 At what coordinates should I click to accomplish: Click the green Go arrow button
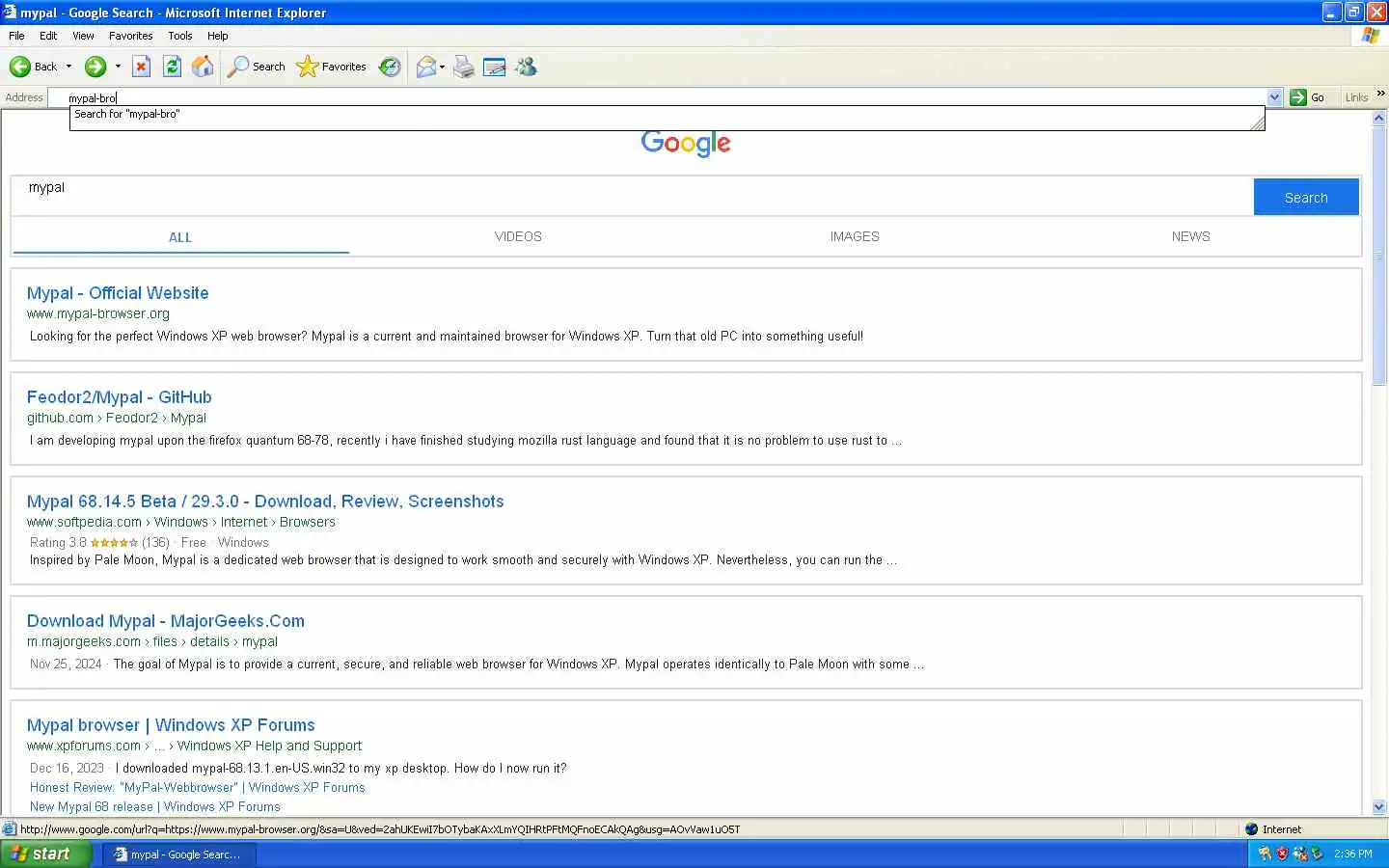1298,97
